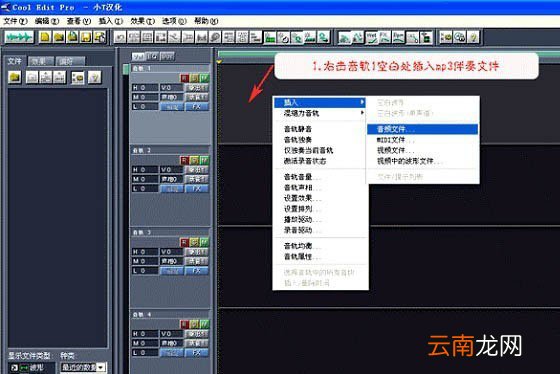The height and width of the screenshot is (374, 560).
Task: Click the yellow options icon in file panel
Action: (x=78, y=77)
